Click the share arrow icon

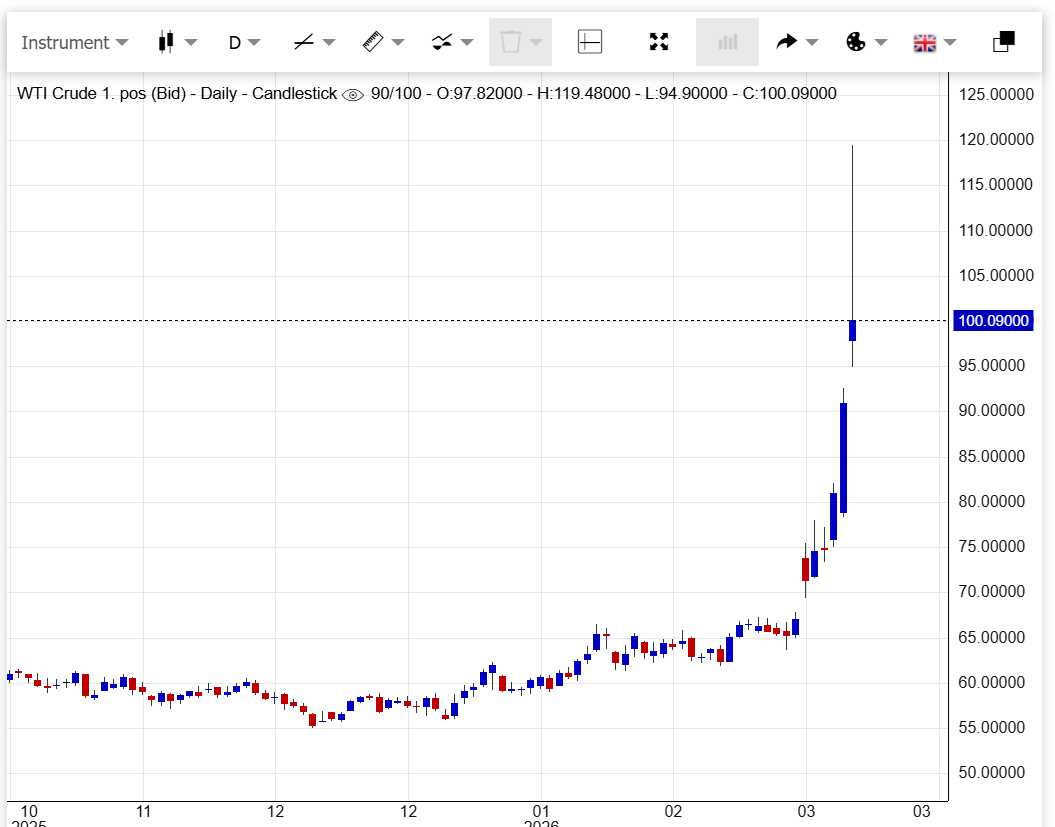(787, 42)
